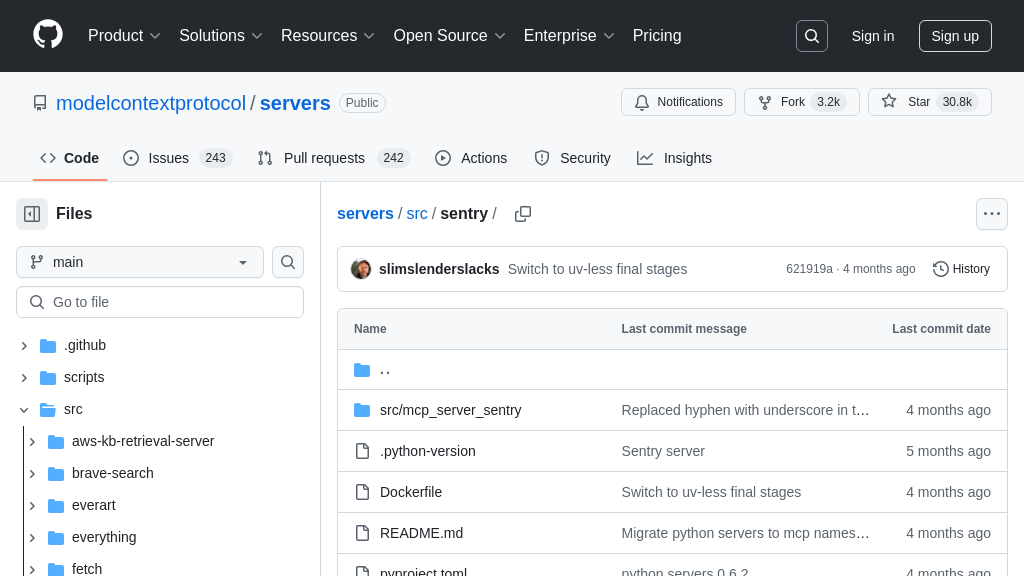Screen dimensions: 1024x576
Task: Open the search magnifier in header
Action: (x=811, y=36)
